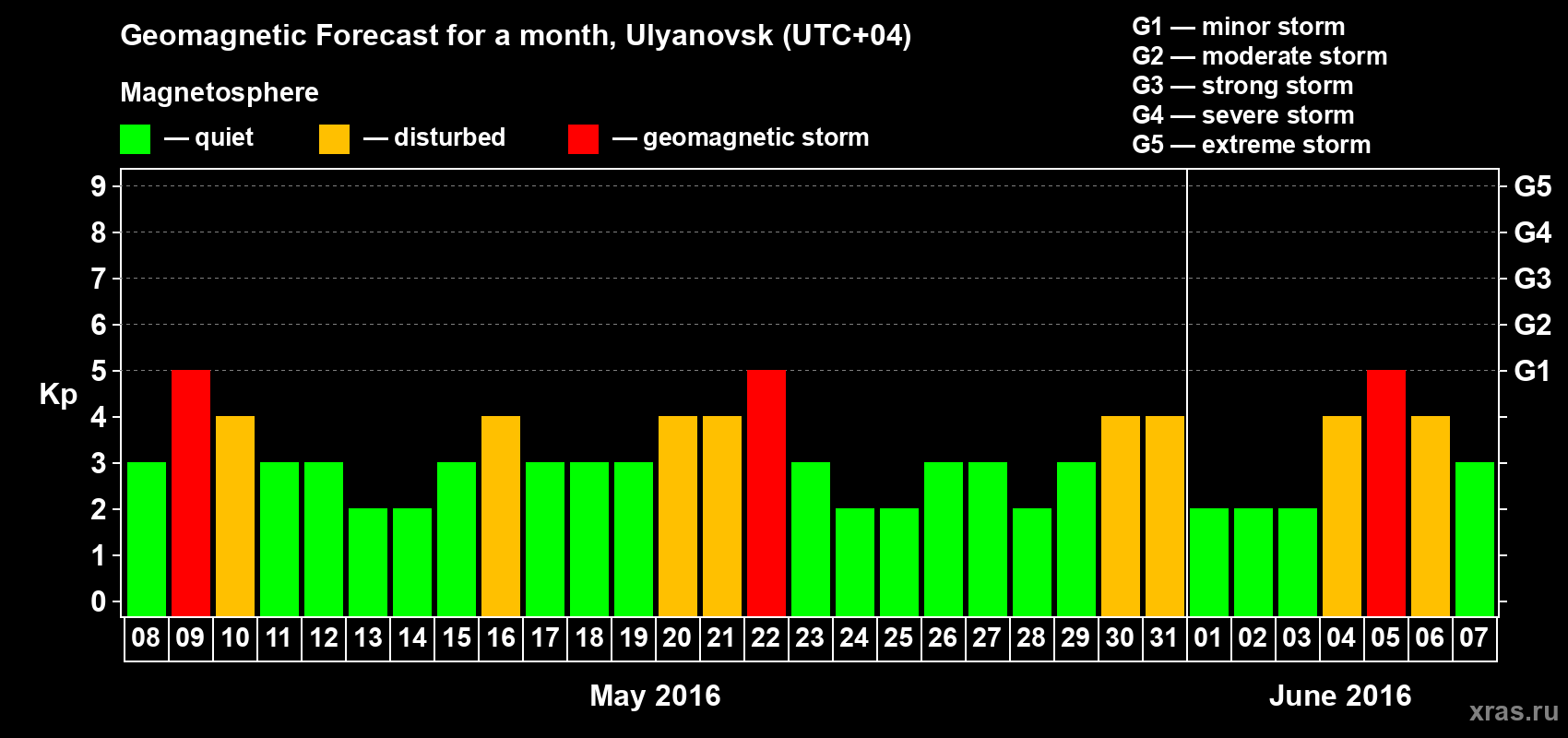Screen dimensions: 1568x738
Task: Click the 'G1 — minor storm' legend line
Action: click(1239, 27)
